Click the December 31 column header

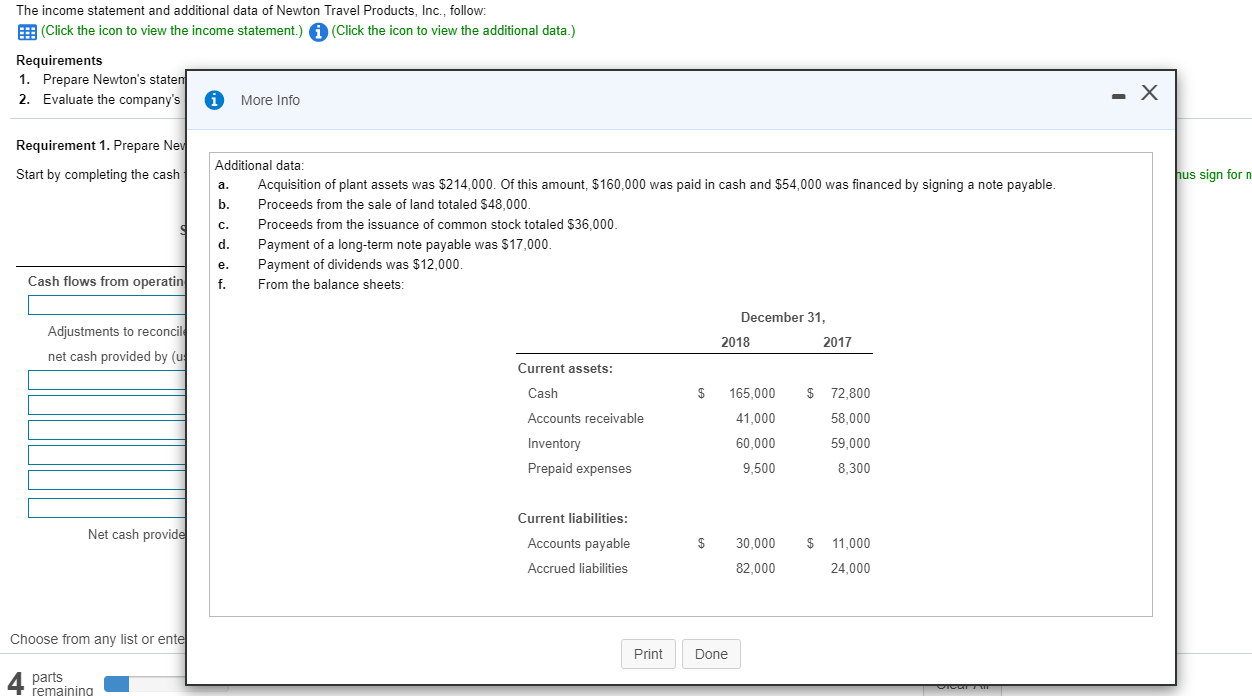(783, 318)
